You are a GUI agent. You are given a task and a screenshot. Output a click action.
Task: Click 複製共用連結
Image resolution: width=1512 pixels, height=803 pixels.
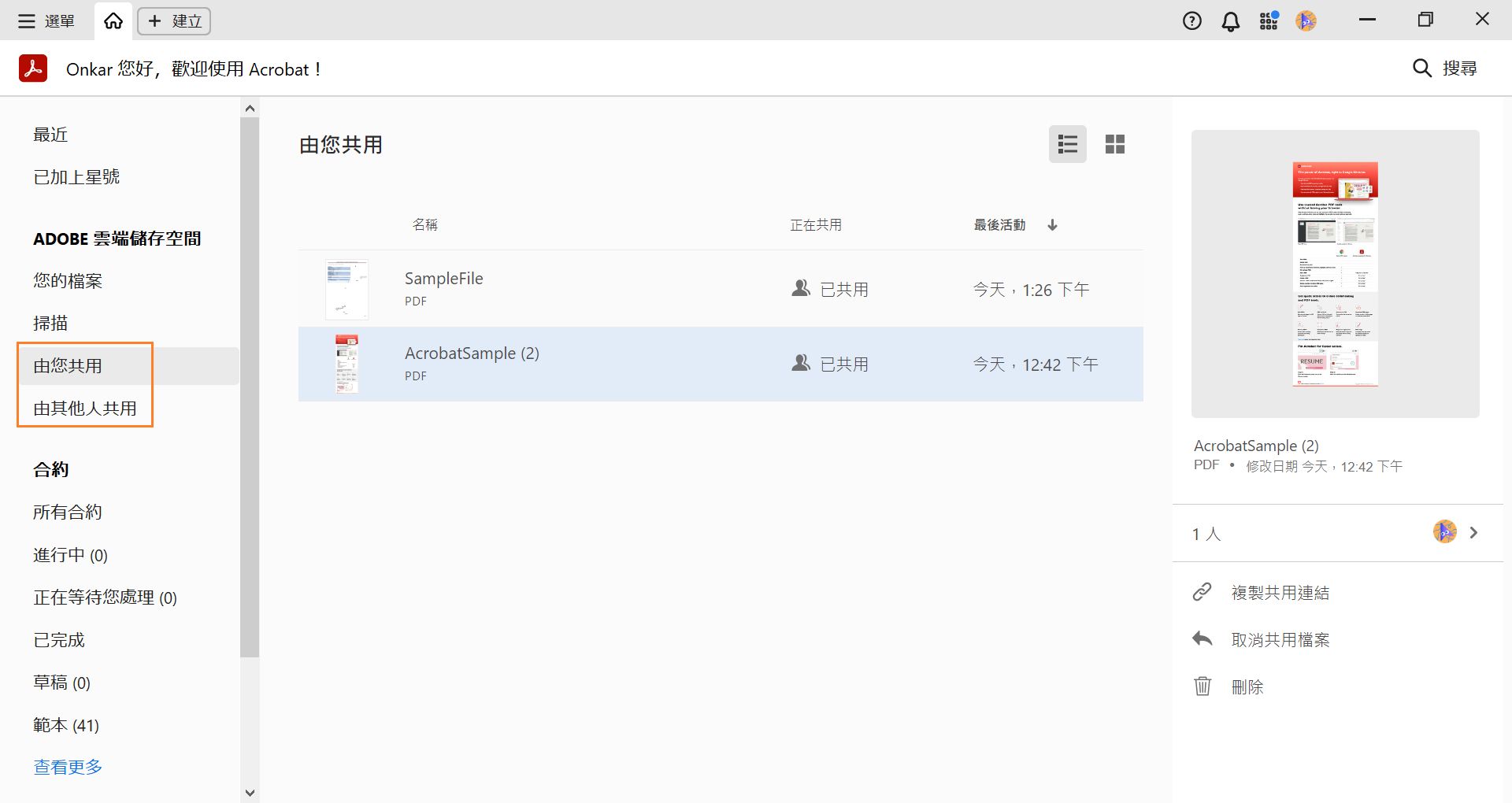[x=1280, y=593]
